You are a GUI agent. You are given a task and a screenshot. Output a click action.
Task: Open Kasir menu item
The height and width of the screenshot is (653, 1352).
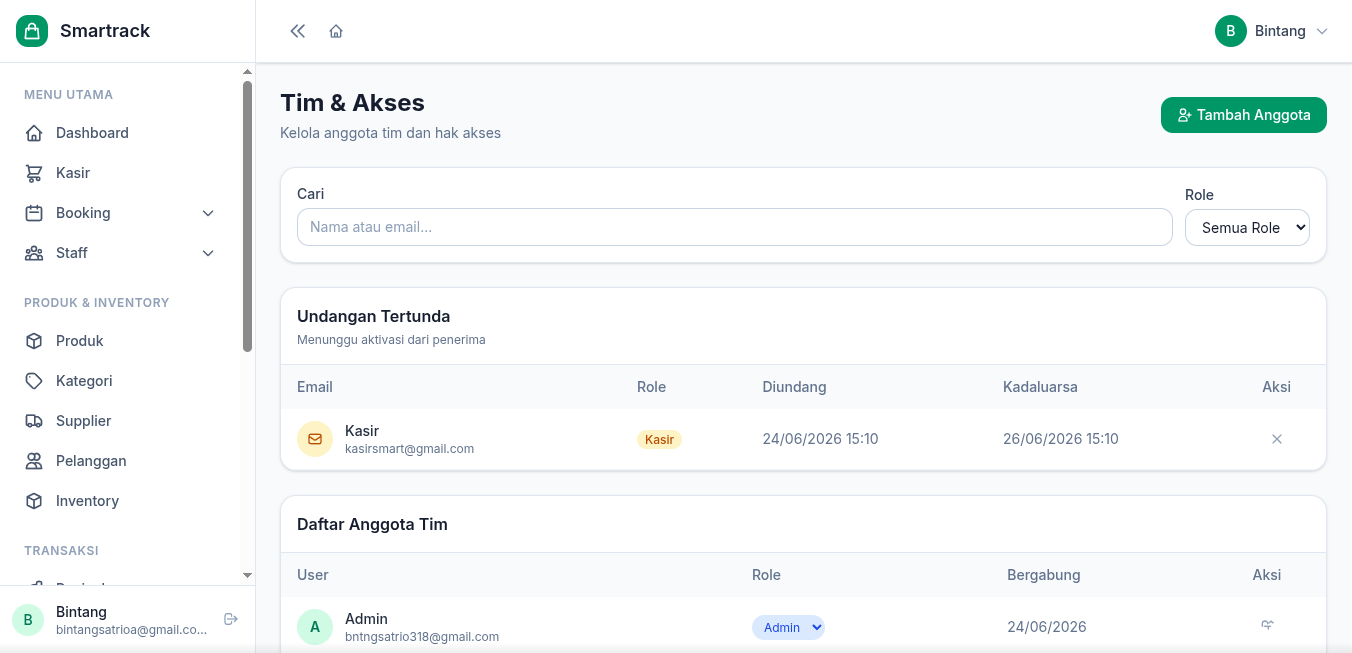click(x=120, y=173)
